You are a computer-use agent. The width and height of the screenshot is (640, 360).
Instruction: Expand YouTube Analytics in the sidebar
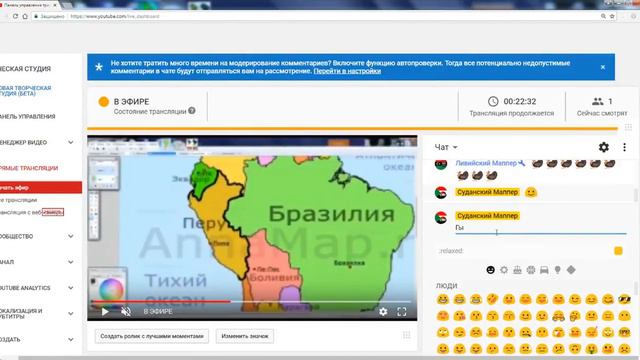point(71,288)
